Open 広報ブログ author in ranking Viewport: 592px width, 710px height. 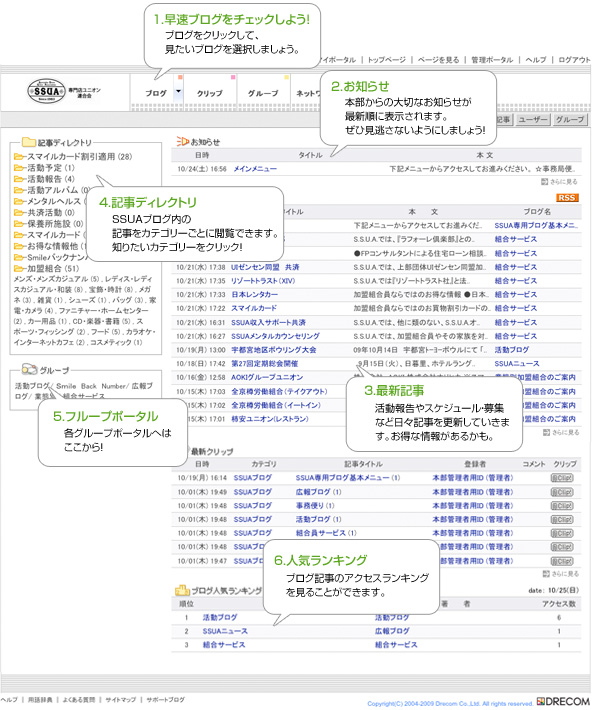tap(392, 631)
